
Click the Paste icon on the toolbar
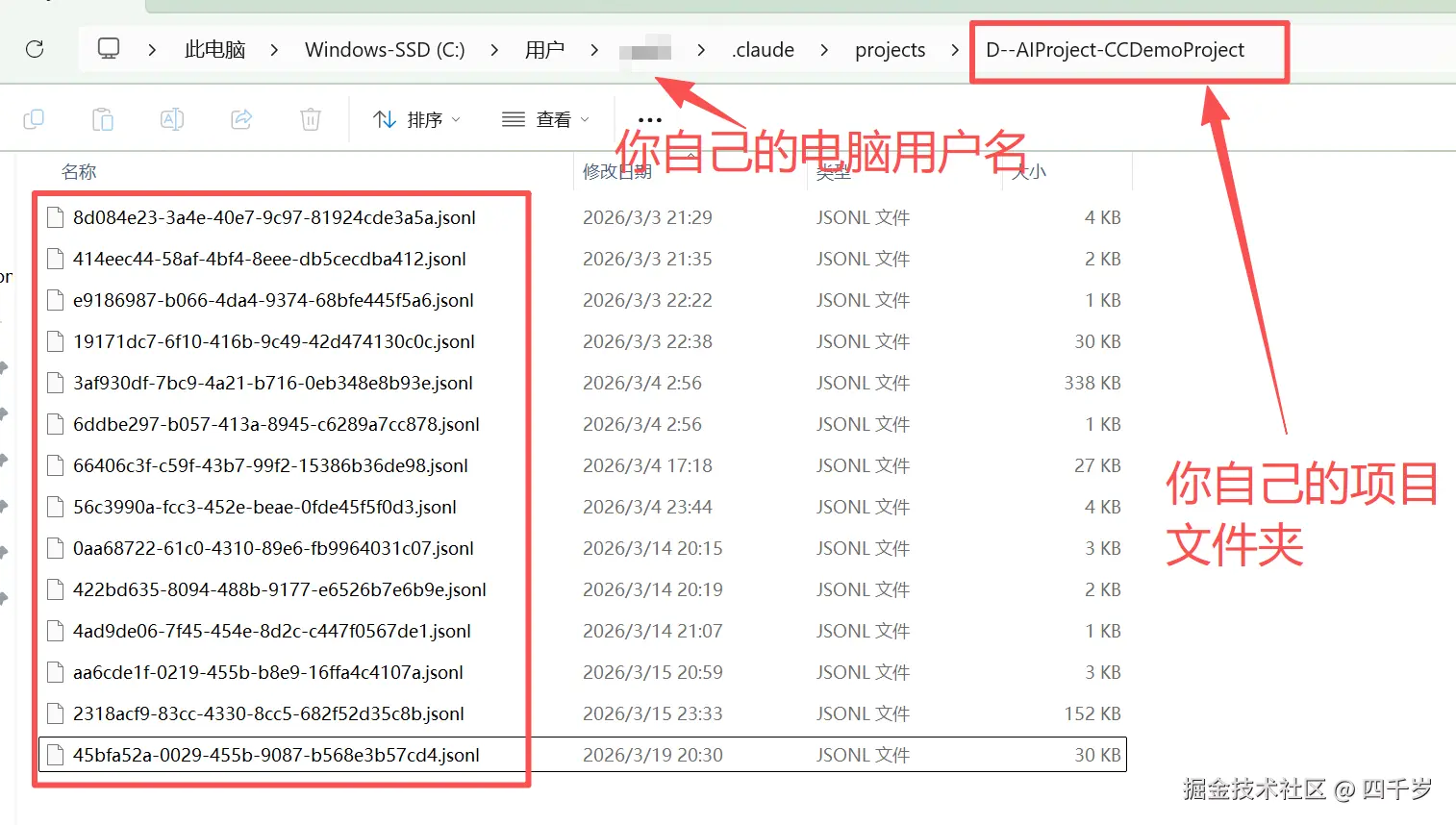point(103,117)
